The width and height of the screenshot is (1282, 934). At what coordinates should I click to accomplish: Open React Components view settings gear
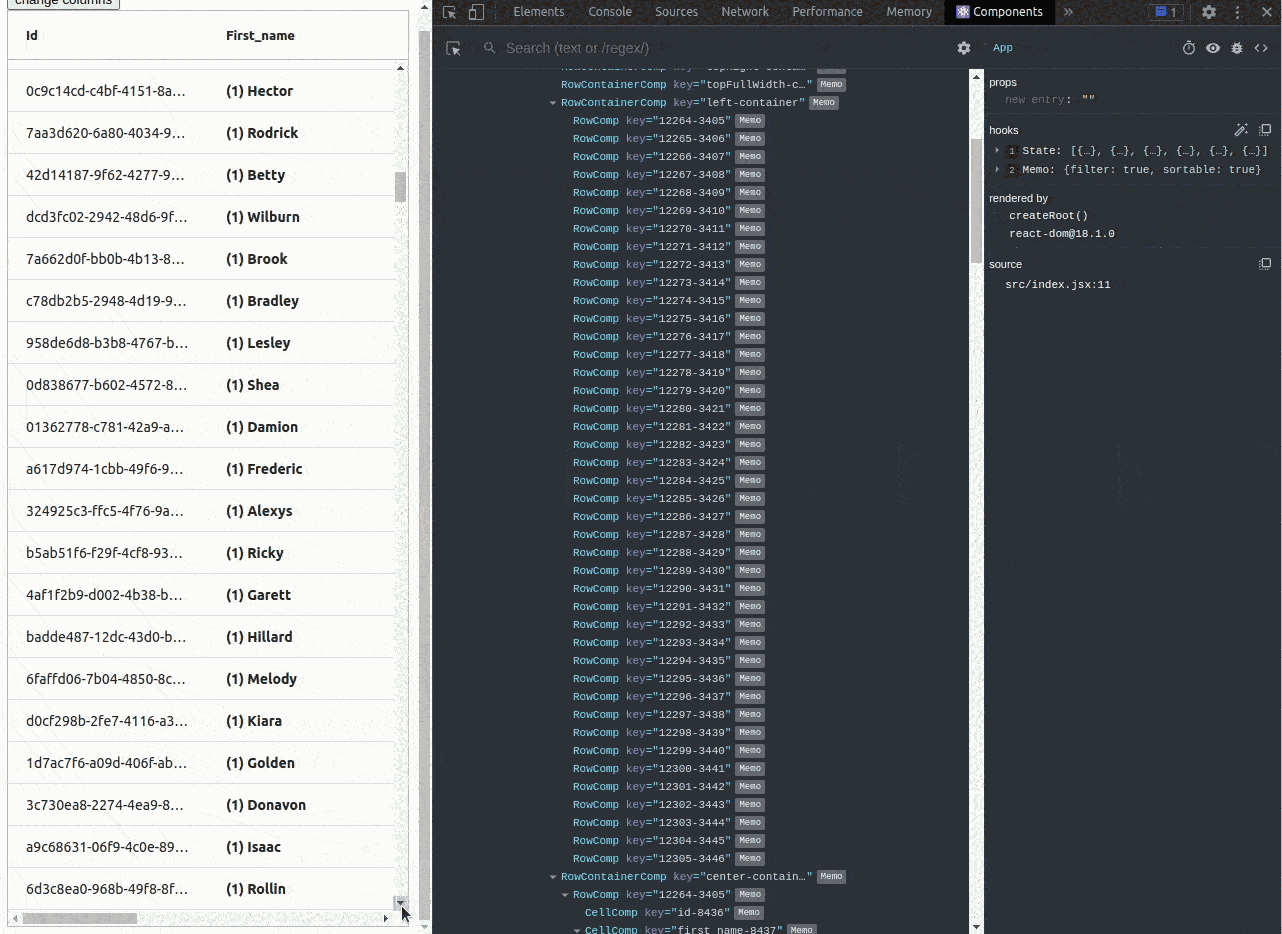pyautogui.click(x=964, y=48)
